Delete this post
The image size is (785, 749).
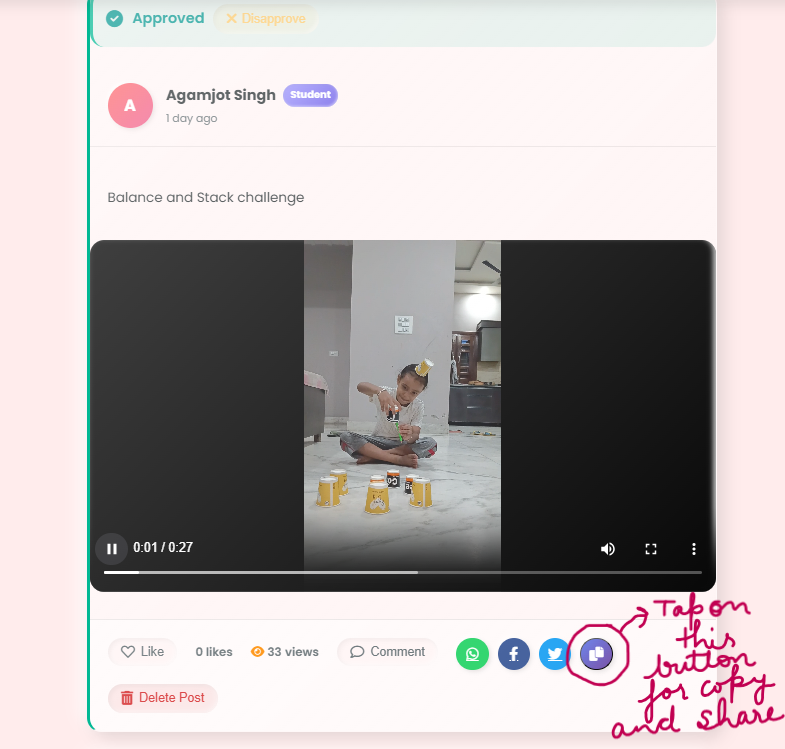[162, 698]
